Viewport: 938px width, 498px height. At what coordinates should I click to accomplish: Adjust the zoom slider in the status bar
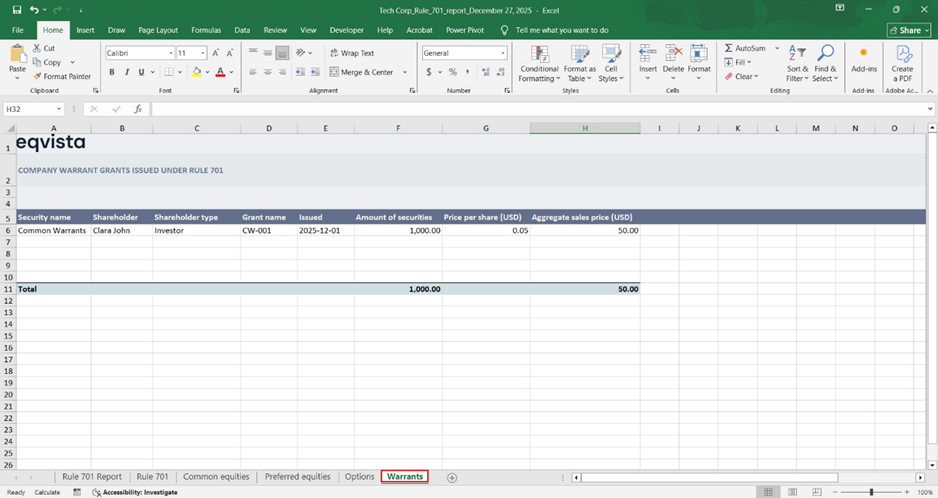pyautogui.click(x=871, y=492)
